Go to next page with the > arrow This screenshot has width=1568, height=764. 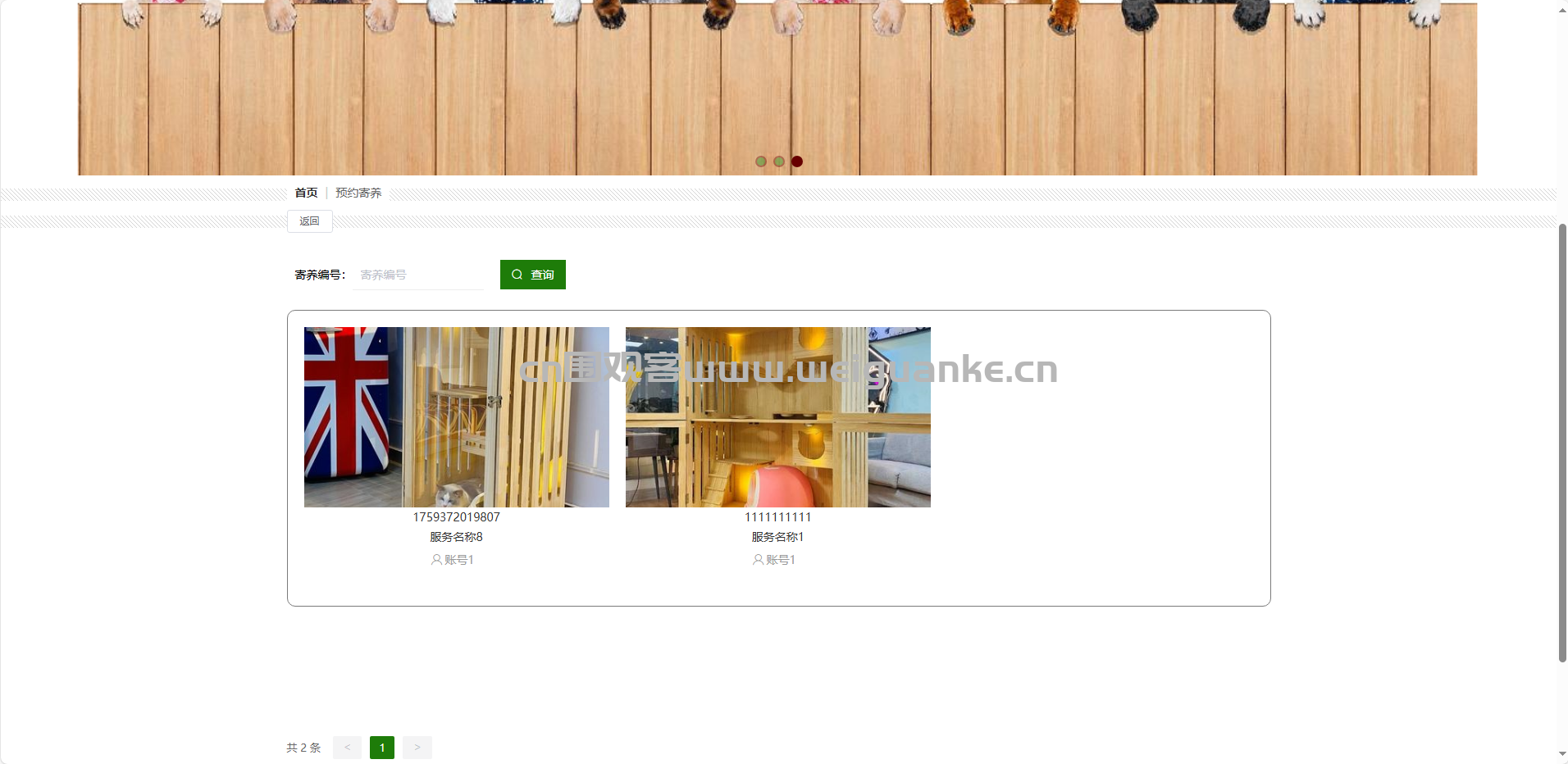(417, 748)
